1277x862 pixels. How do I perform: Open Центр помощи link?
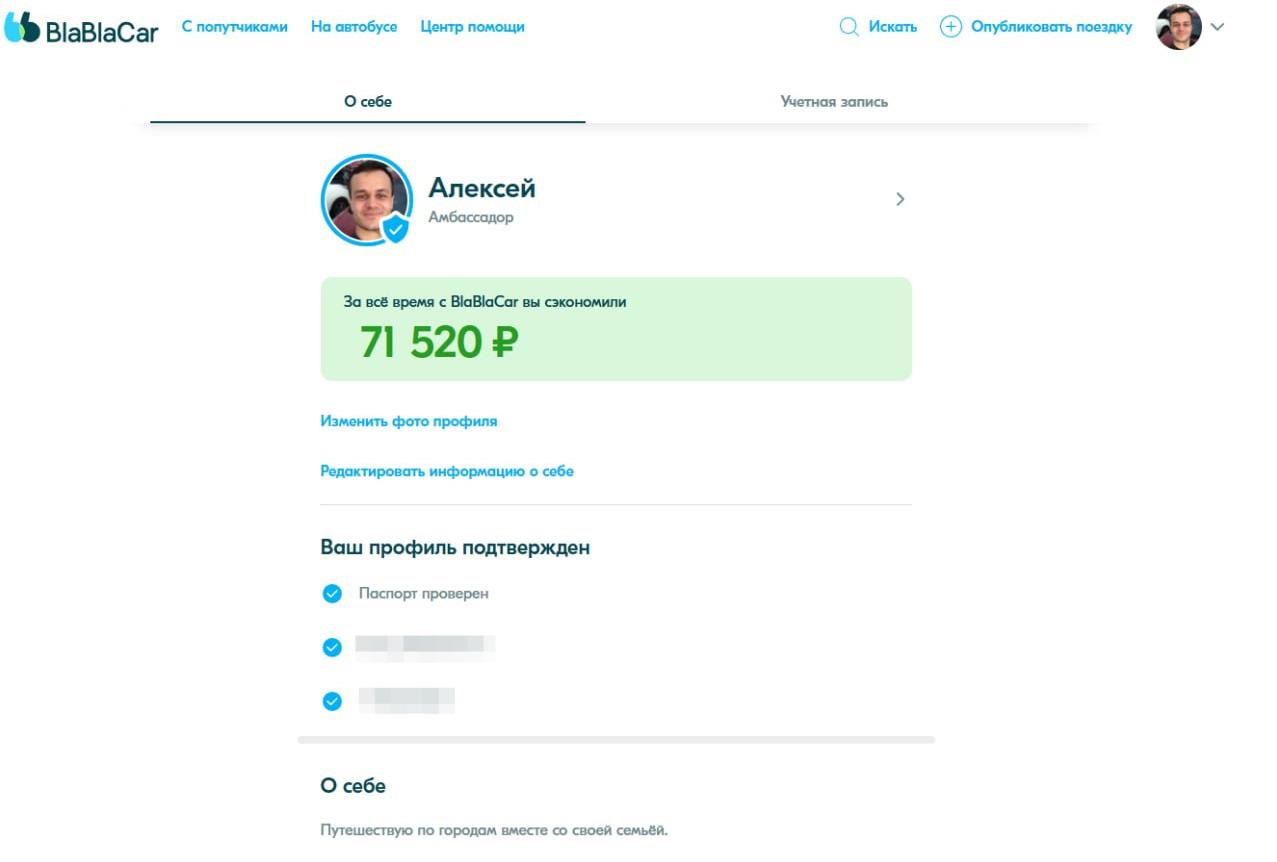click(x=472, y=27)
